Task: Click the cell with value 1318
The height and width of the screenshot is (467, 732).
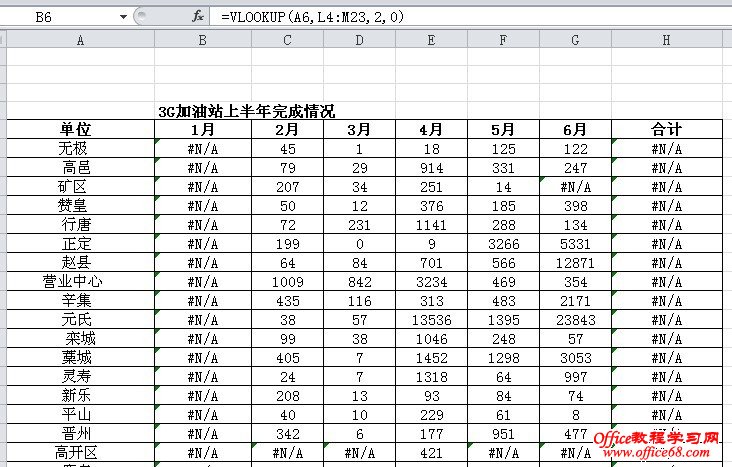Action: 431,377
